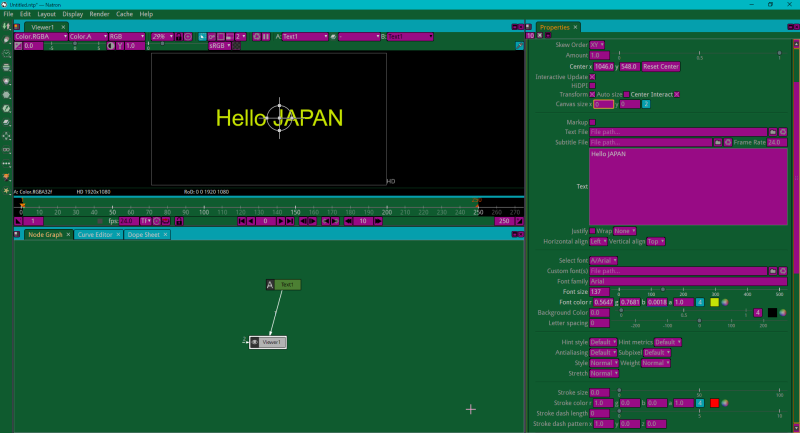Open the Select font dropdown
Screen dimensions: 800x433
tap(603, 261)
